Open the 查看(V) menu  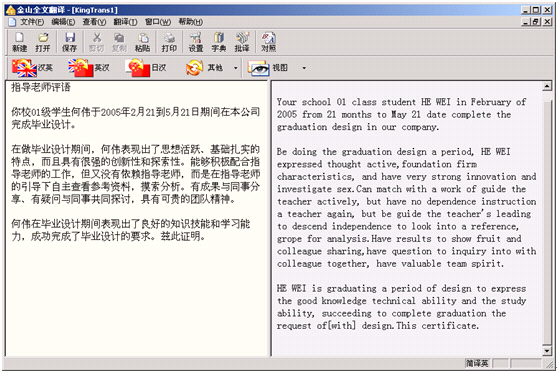(94, 22)
